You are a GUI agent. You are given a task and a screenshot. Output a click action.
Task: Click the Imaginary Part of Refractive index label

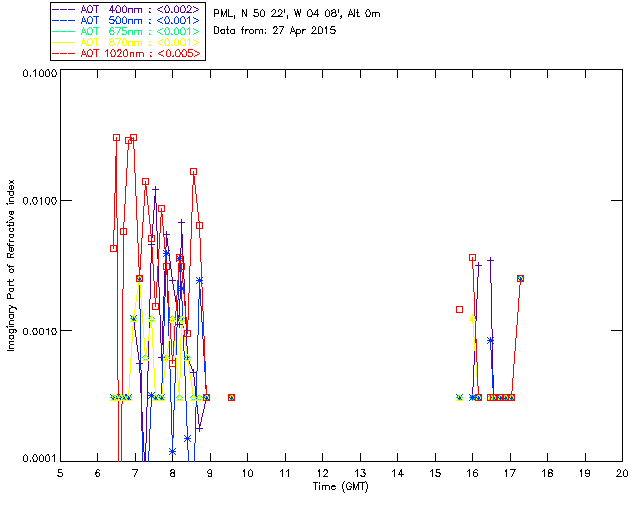[x=11, y=265]
